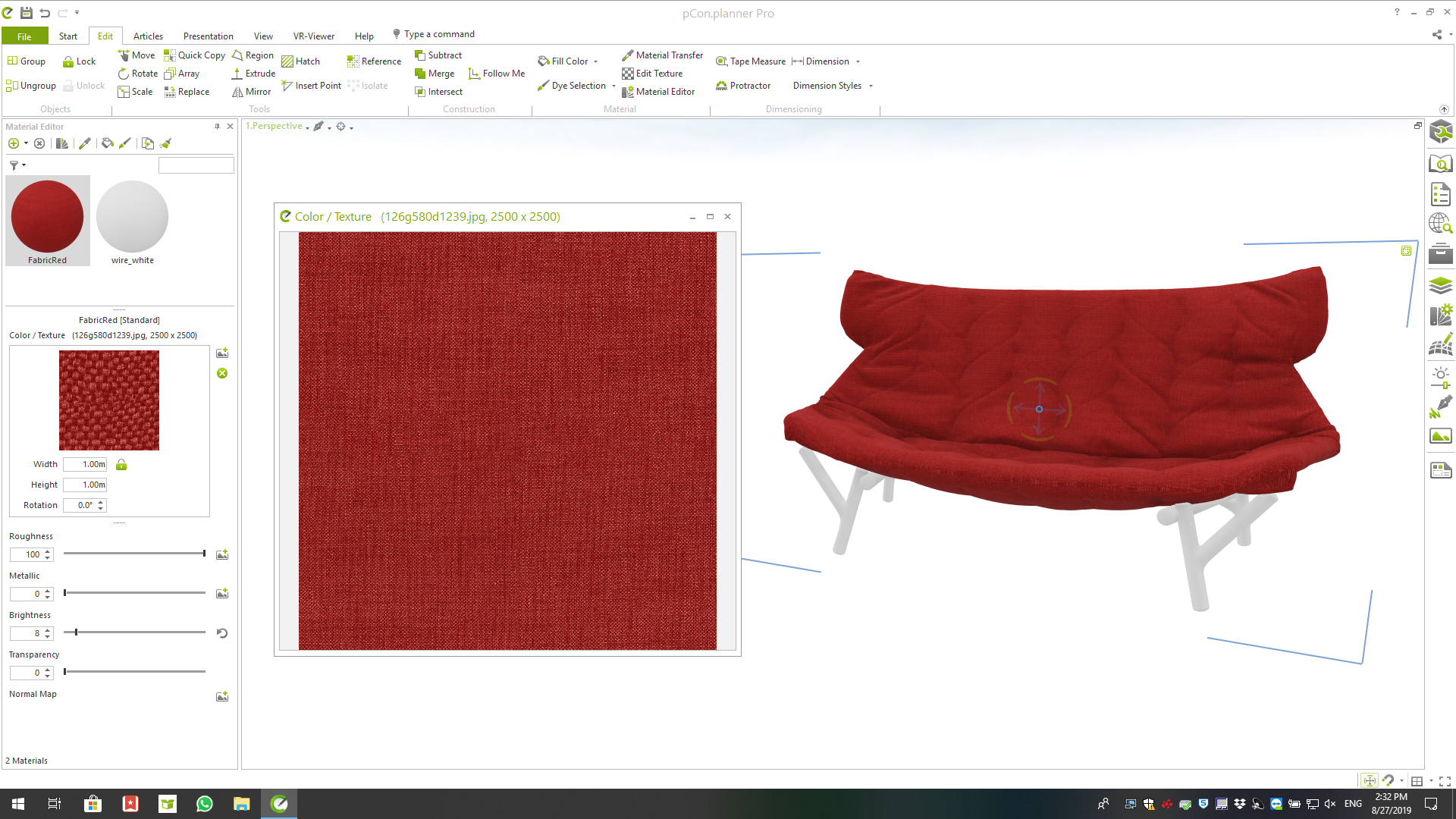Select the Move tool in toolbar
Image resolution: width=1456 pixels, height=819 pixels.
tap(134, 55)
